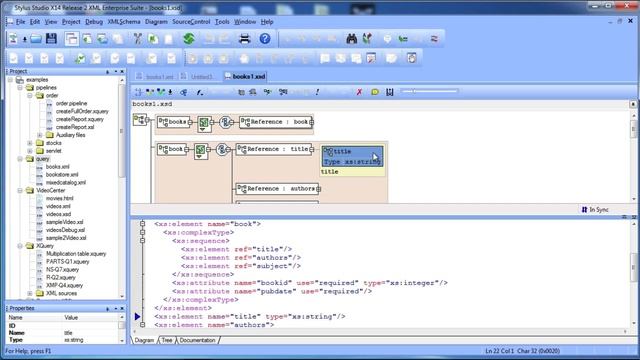Screen dimensions: 640x360
Task: Select videos.xsd in project tree
Action: tap(58, 214)
